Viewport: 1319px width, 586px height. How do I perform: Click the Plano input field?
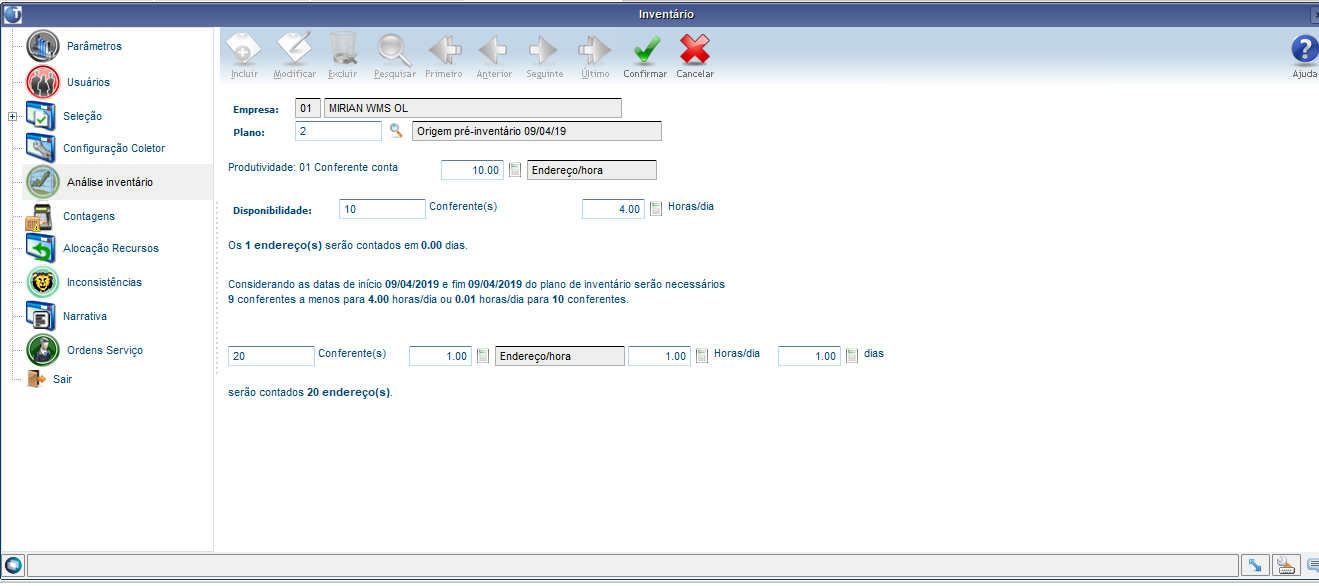point(339,131)
